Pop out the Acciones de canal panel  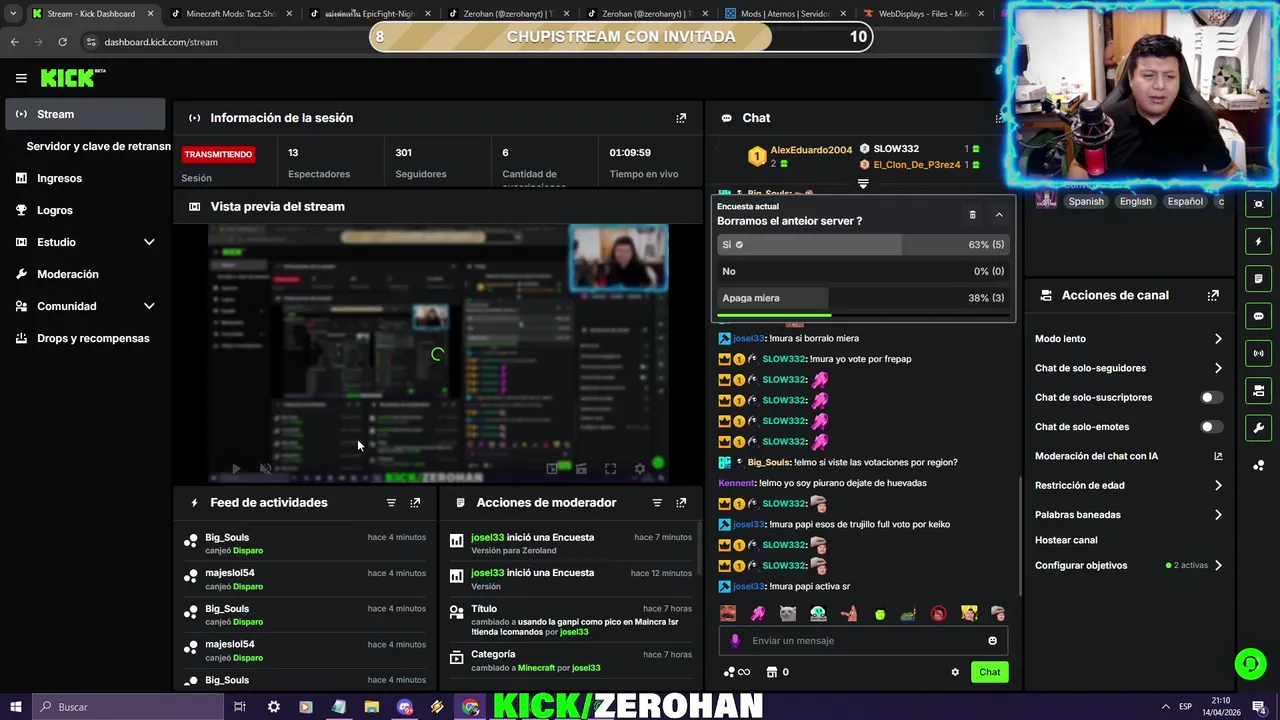pos(1213,295)
